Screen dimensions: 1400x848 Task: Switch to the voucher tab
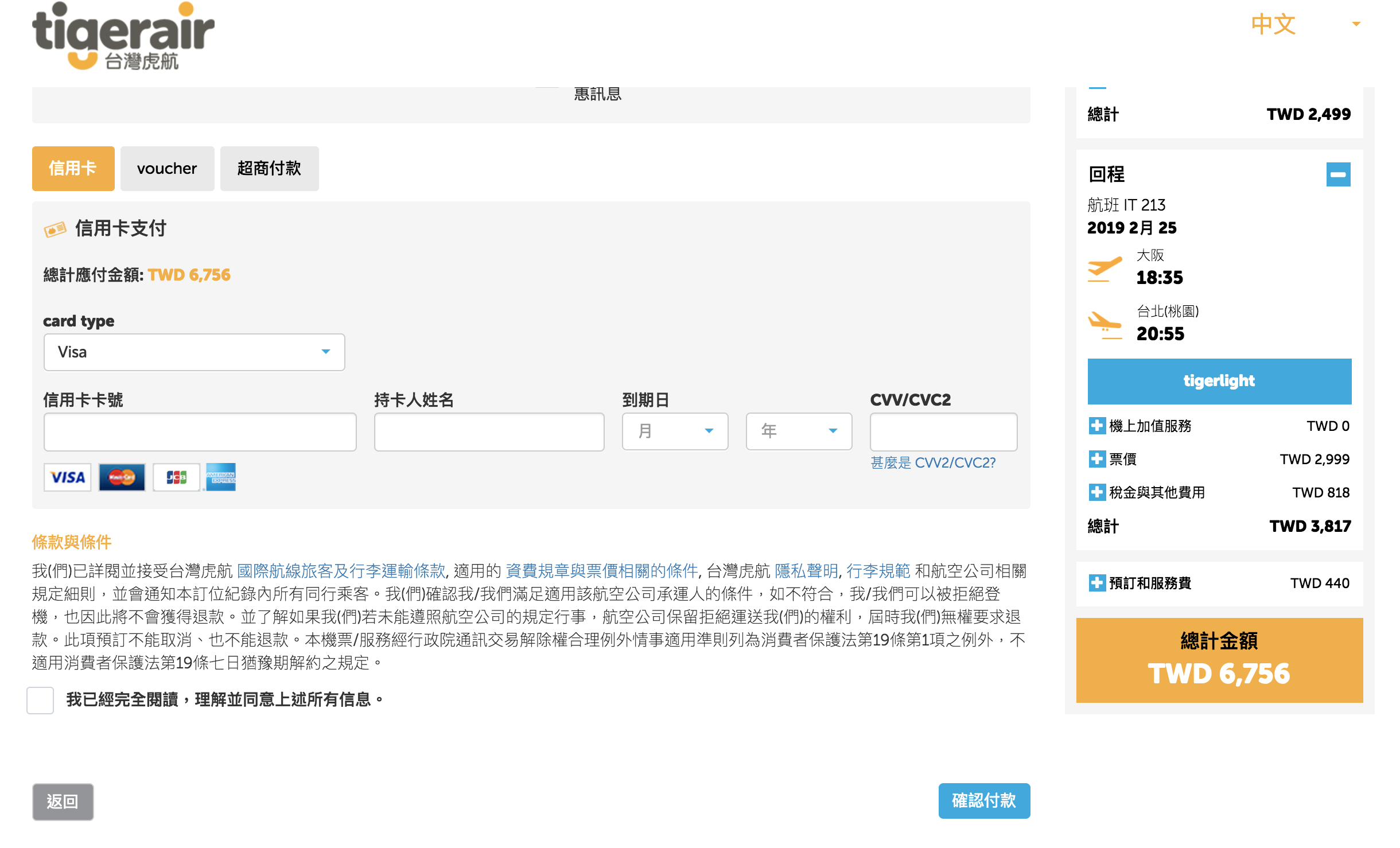167,168
